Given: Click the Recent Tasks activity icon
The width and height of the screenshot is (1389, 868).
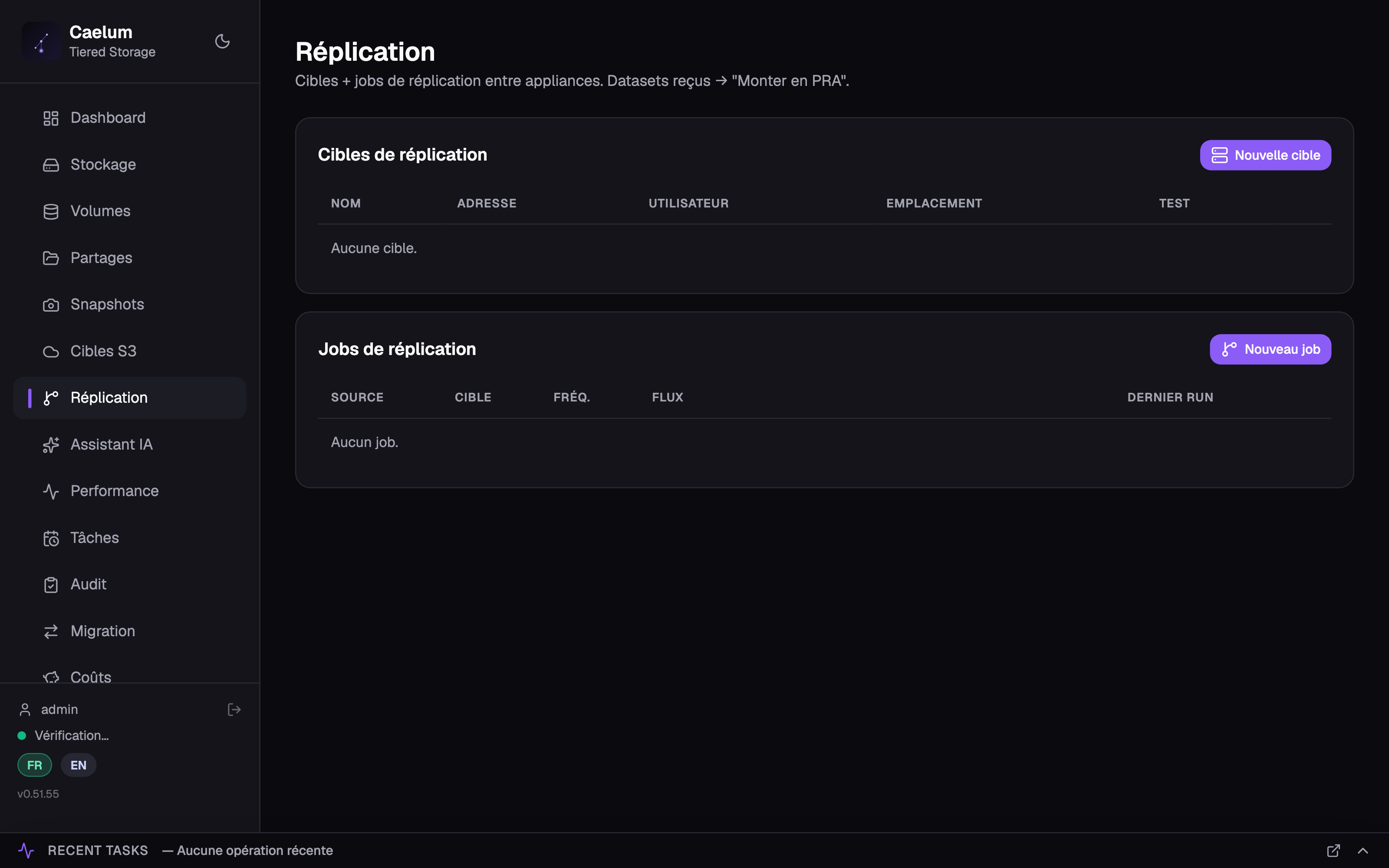Looking at the screenshot, I should [x=26, y=850].
